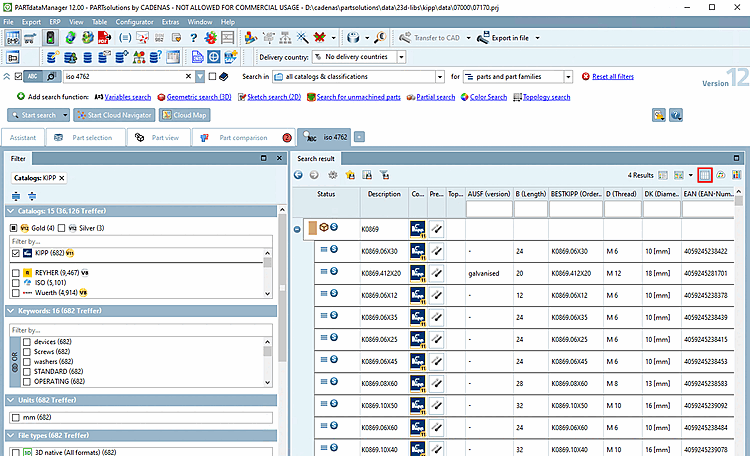
Task: Open the ERP menu
Action: tap(55, 22)
